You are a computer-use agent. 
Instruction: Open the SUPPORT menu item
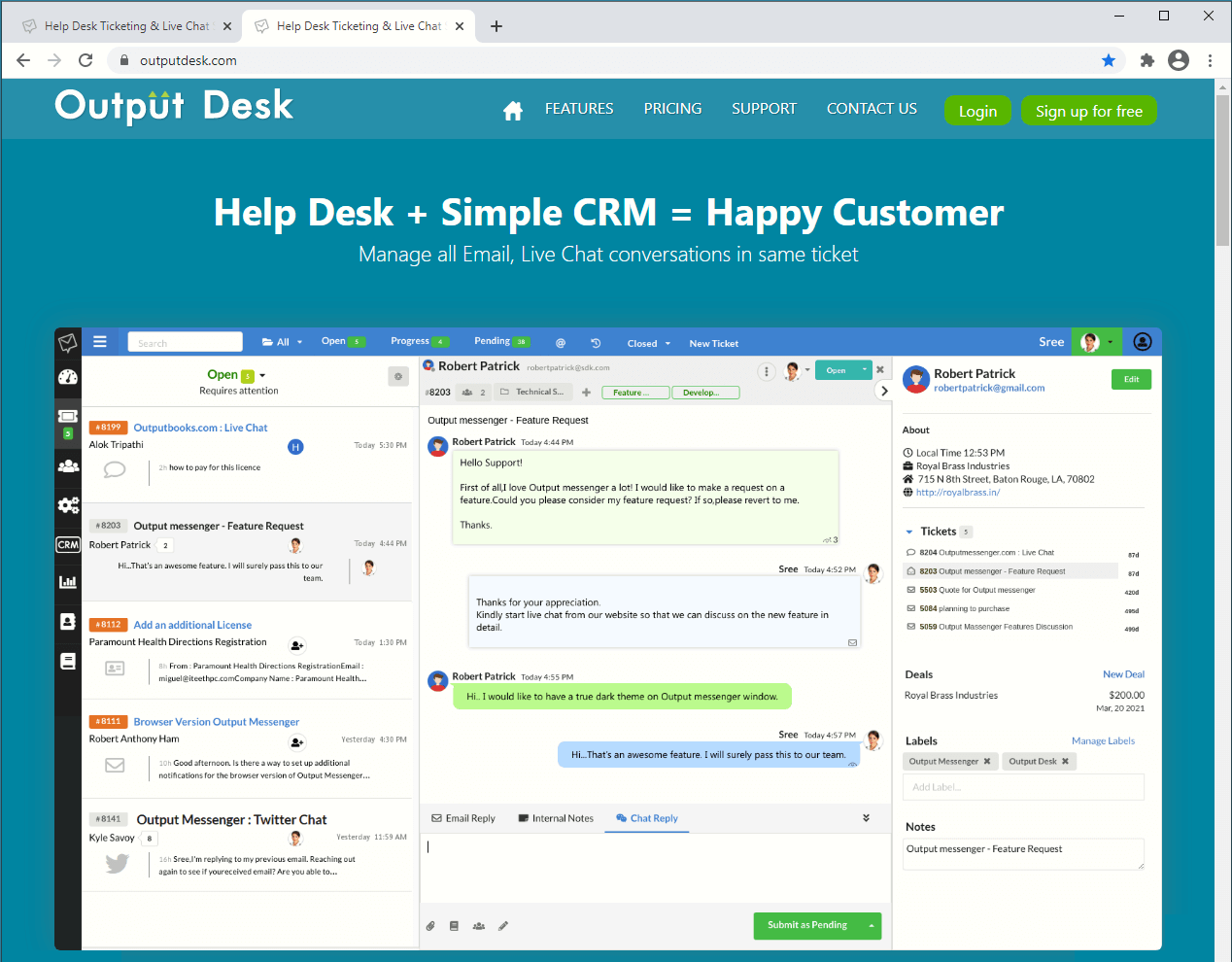764,109
